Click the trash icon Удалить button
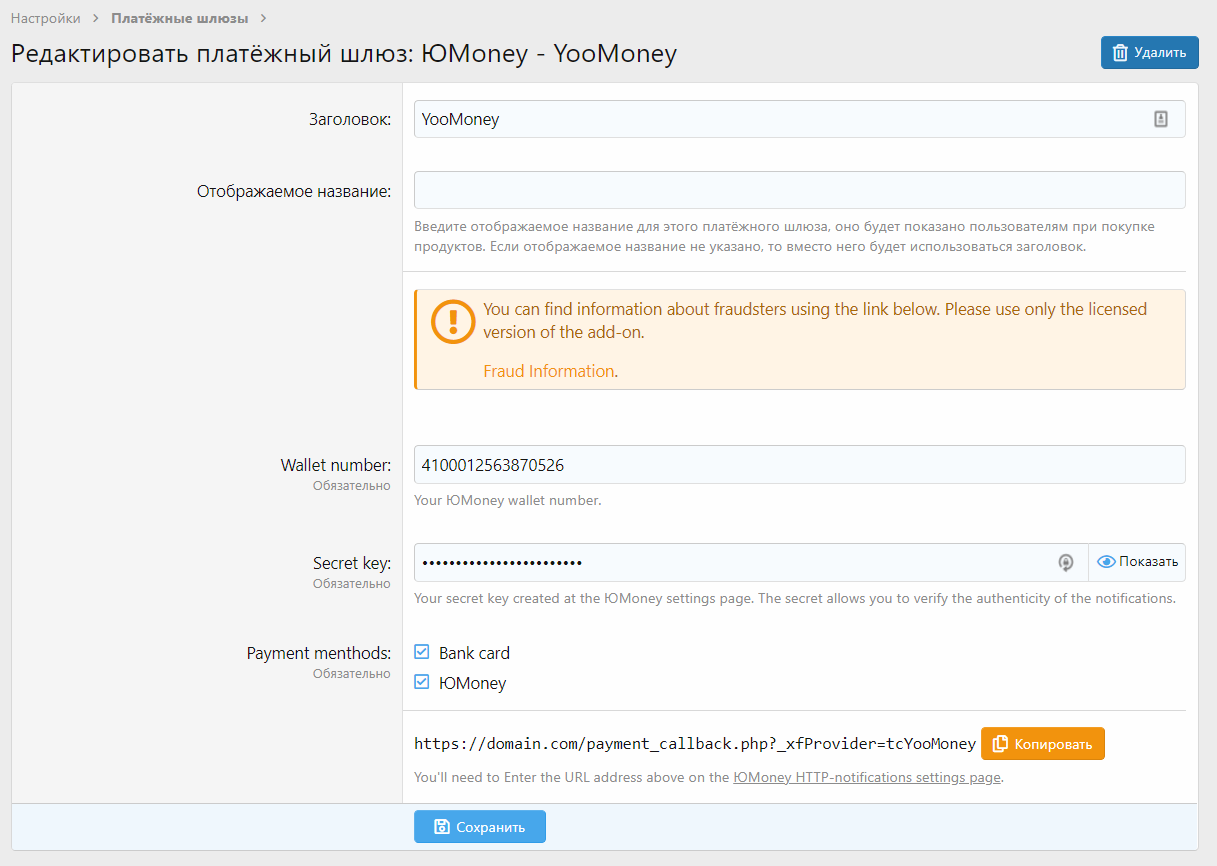1217x866 pixels. click(x=1149, y=53)
